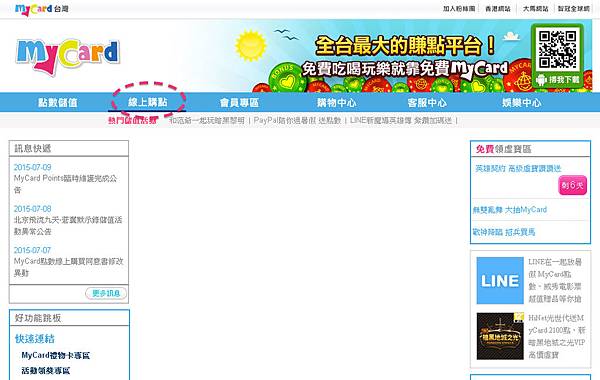Open the HiNet 光世代送 MyCard promo text
Viewport: 600px width, 380px height.
click(556, 336)
